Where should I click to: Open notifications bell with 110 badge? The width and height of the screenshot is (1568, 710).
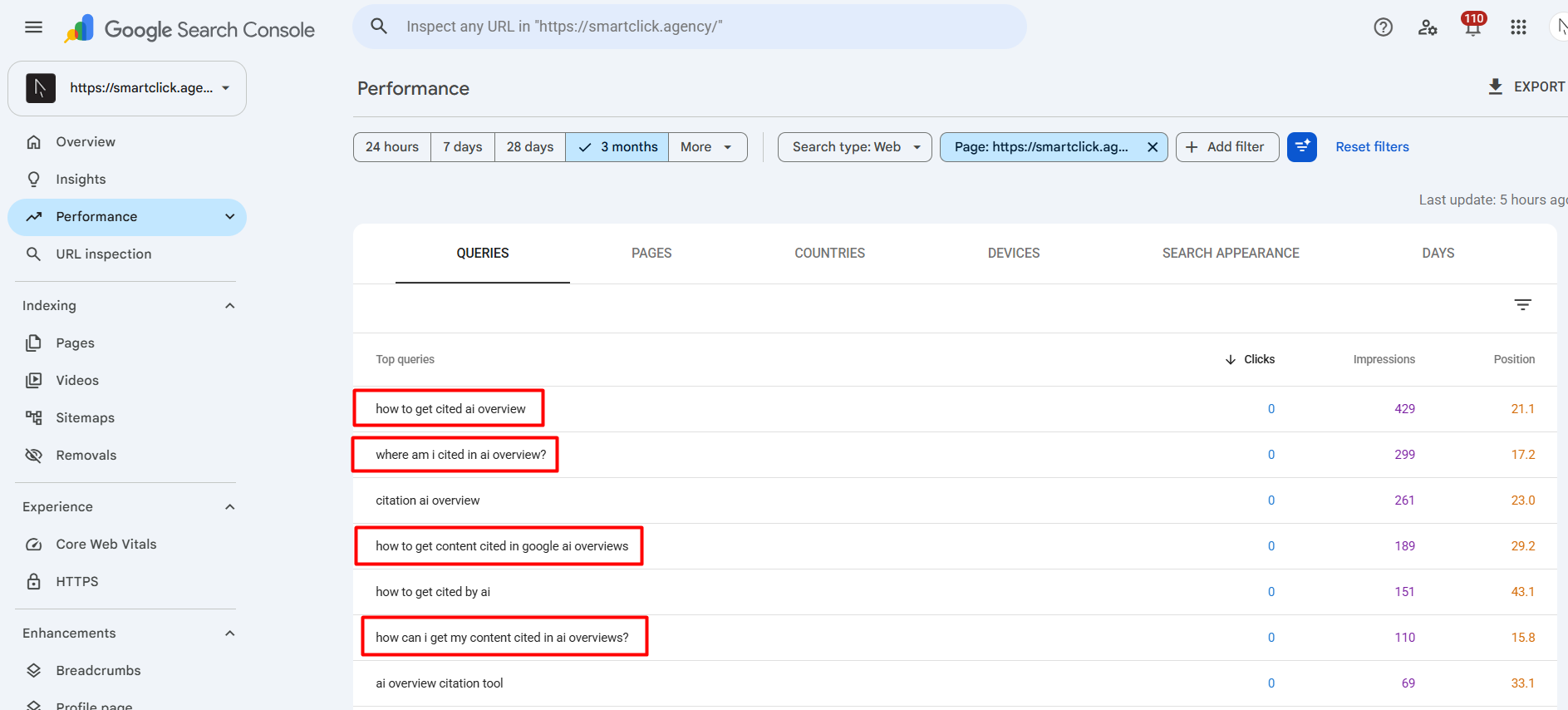click(1472, 25)
